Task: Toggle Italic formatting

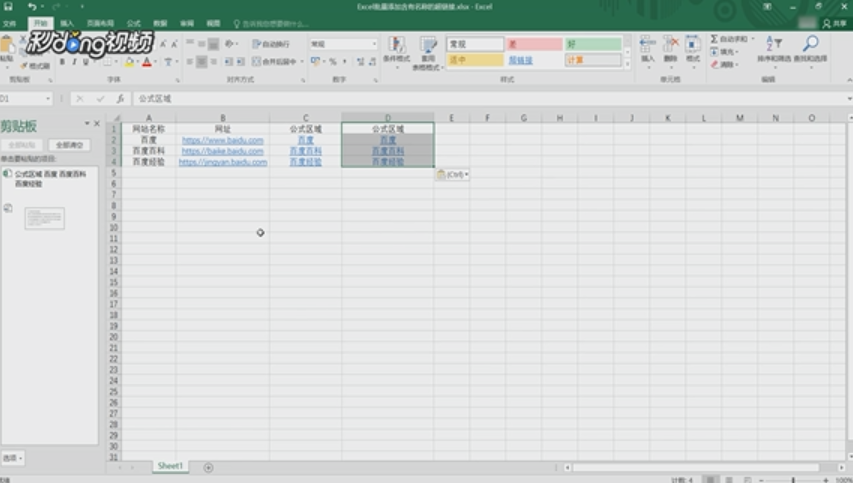Action: tap(74, 62)
